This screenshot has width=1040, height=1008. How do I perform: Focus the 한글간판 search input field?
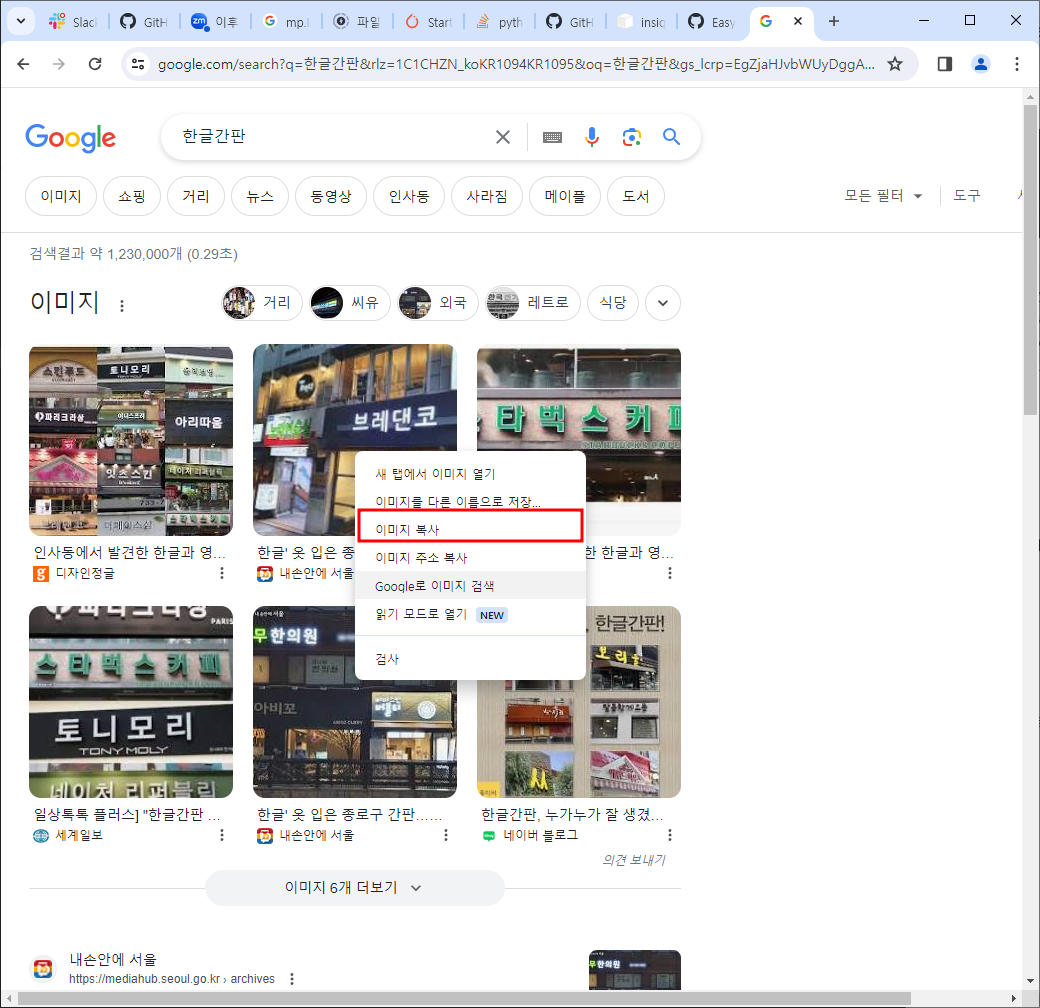[332, 137]
